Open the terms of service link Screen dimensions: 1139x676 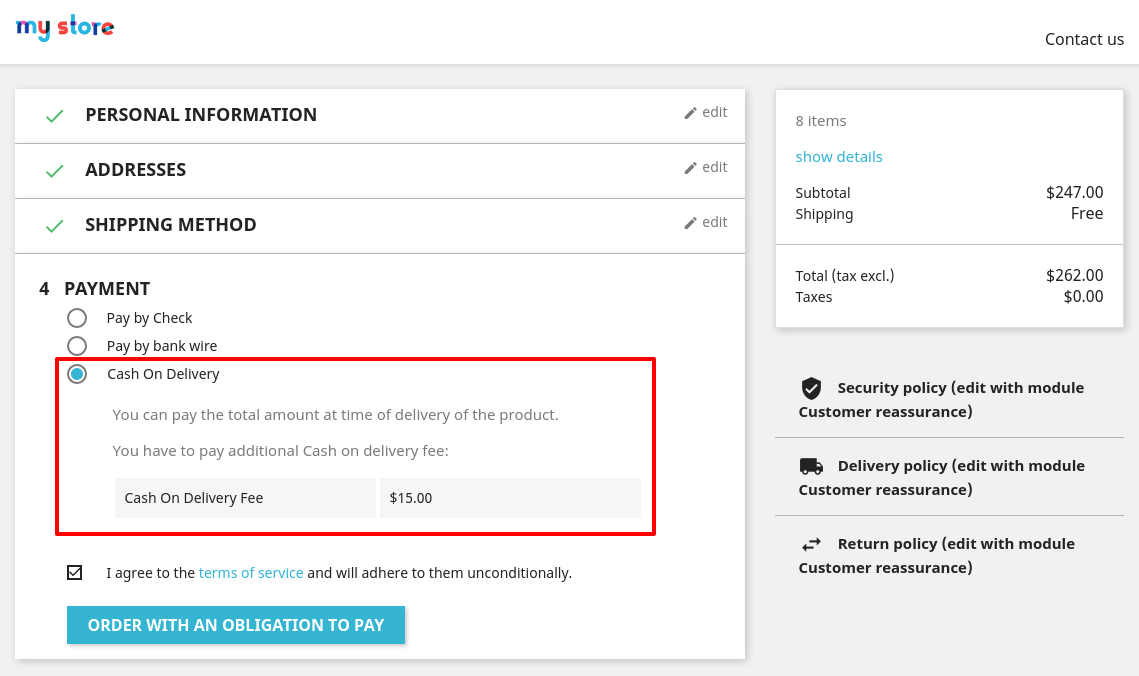tap(251, 572)
